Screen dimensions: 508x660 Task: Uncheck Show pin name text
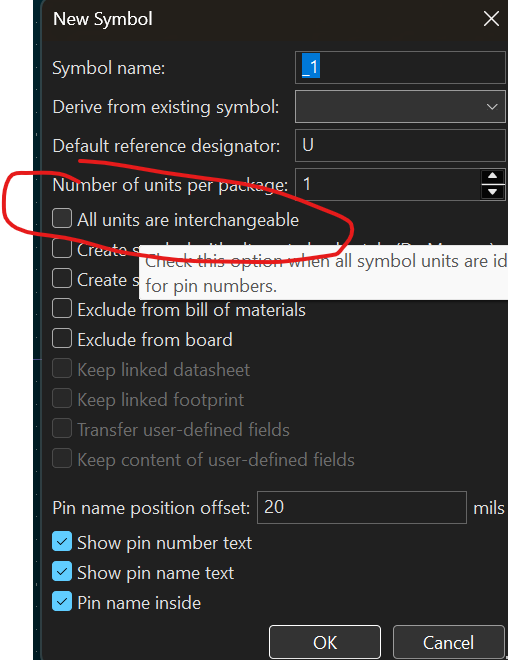tap(62, 572)
